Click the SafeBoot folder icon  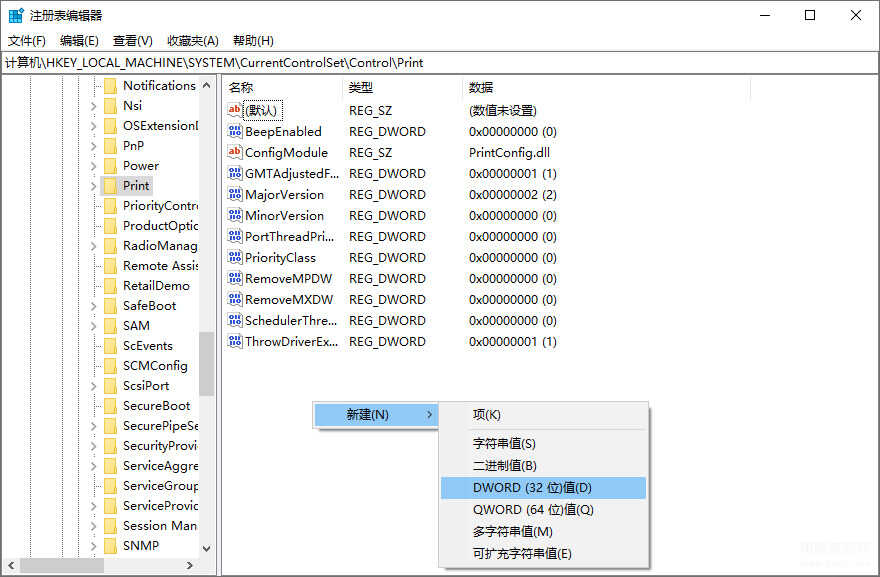pos(111,306)
